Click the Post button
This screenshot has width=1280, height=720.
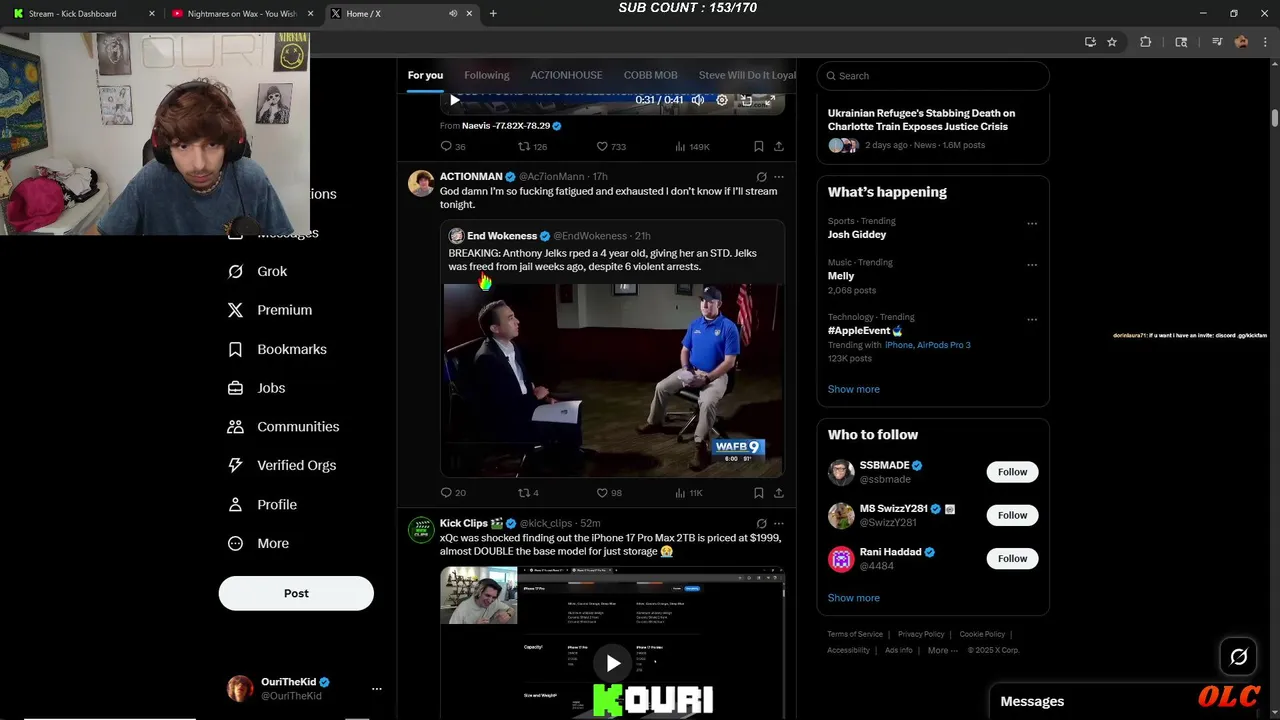[296, 593]
